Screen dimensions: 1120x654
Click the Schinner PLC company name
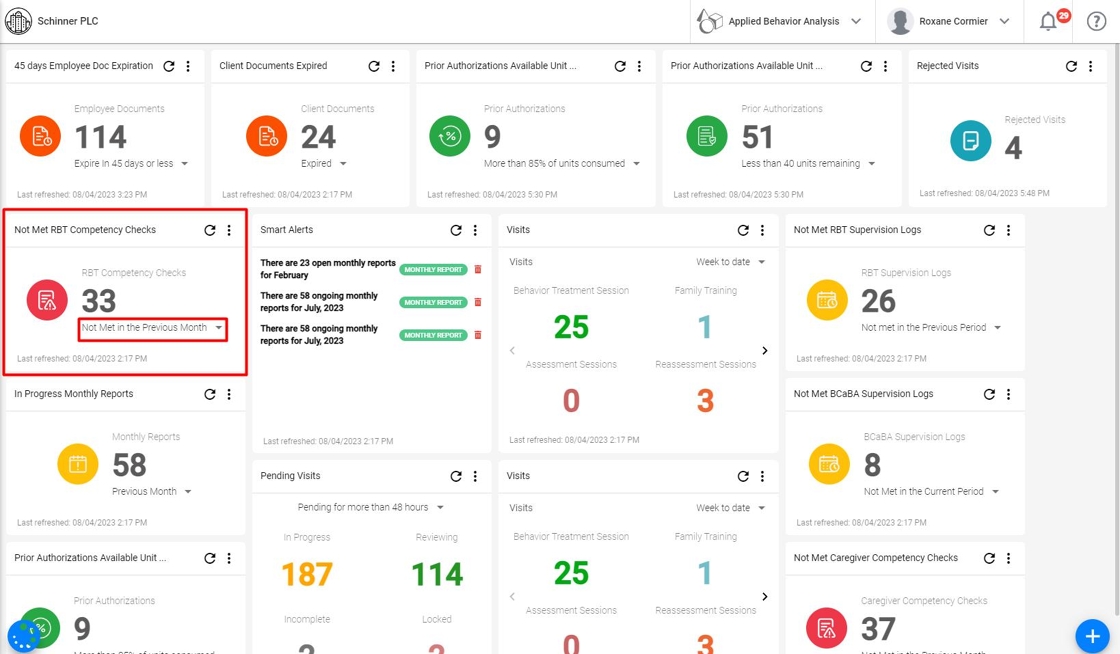click(x=68, y=21)
